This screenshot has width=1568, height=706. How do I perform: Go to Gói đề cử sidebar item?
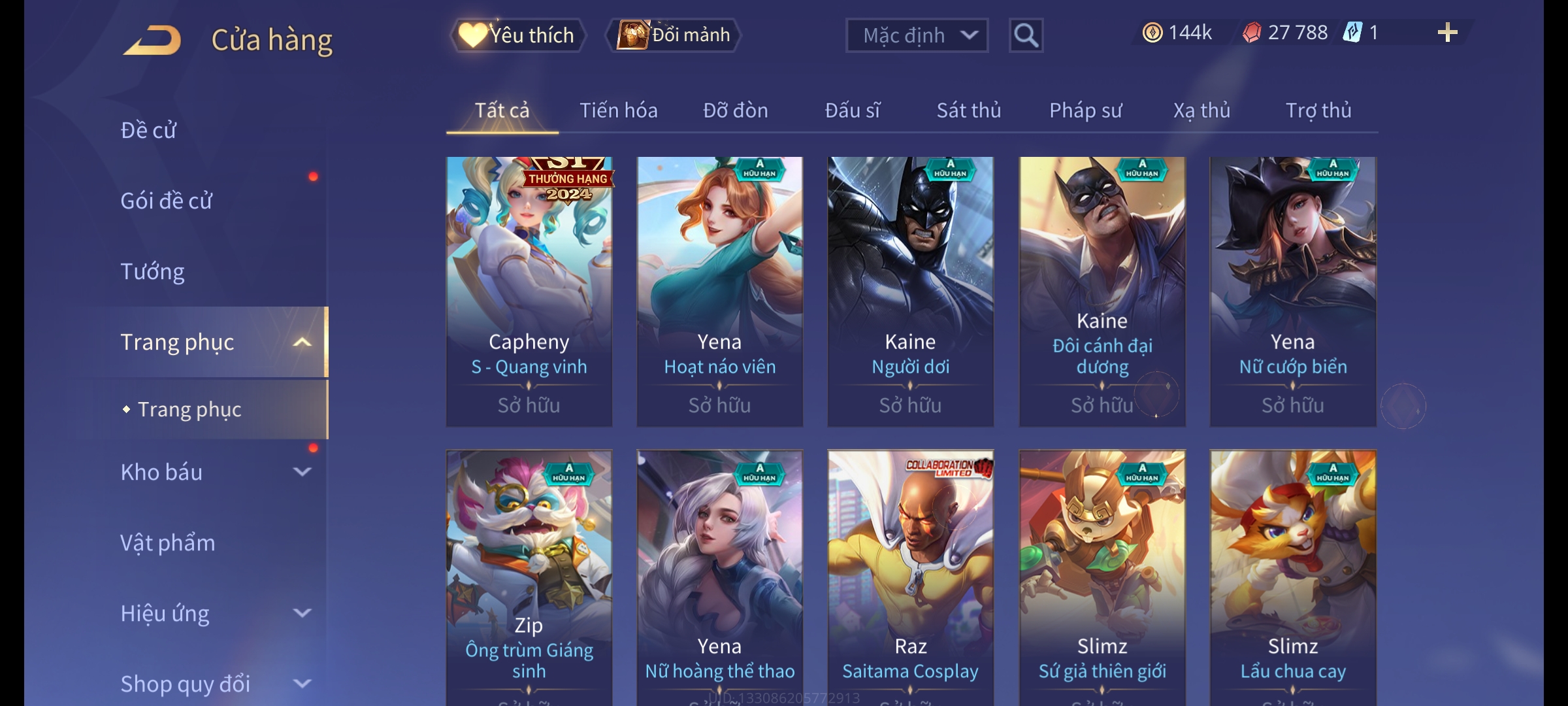point(166,201)
